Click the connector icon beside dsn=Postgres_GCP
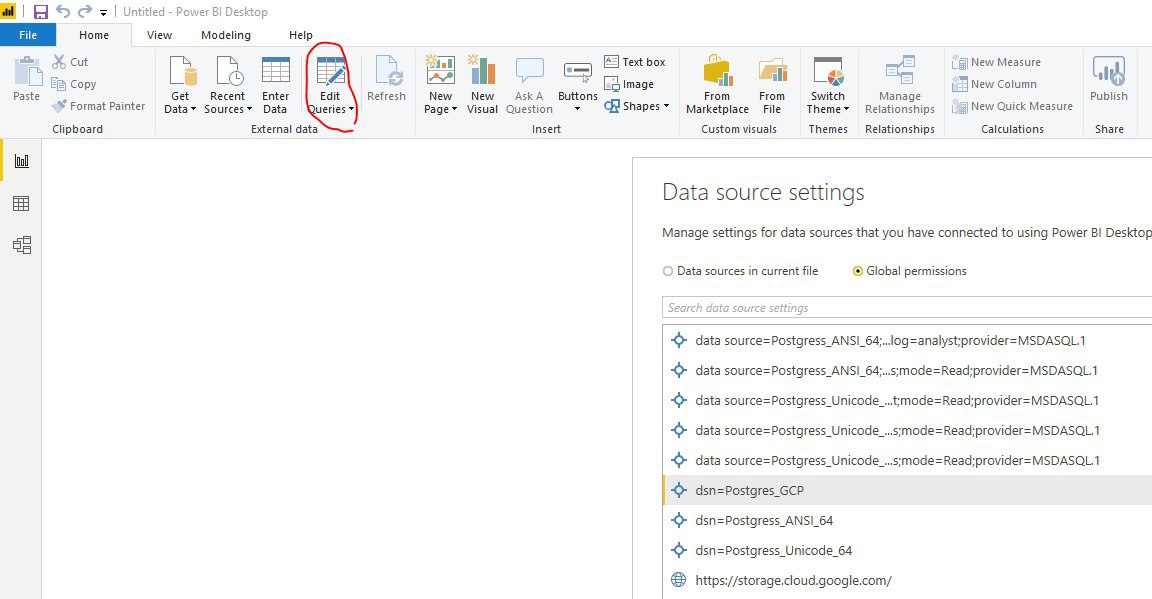This screenshot has height=599, width=1152. point(679,490)
